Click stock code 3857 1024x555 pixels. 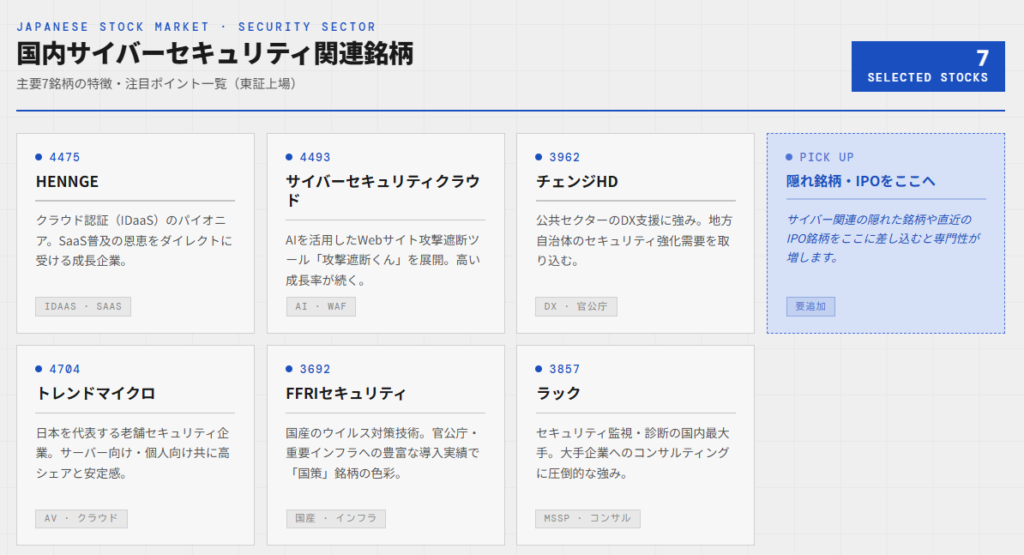tap(564, 369)
